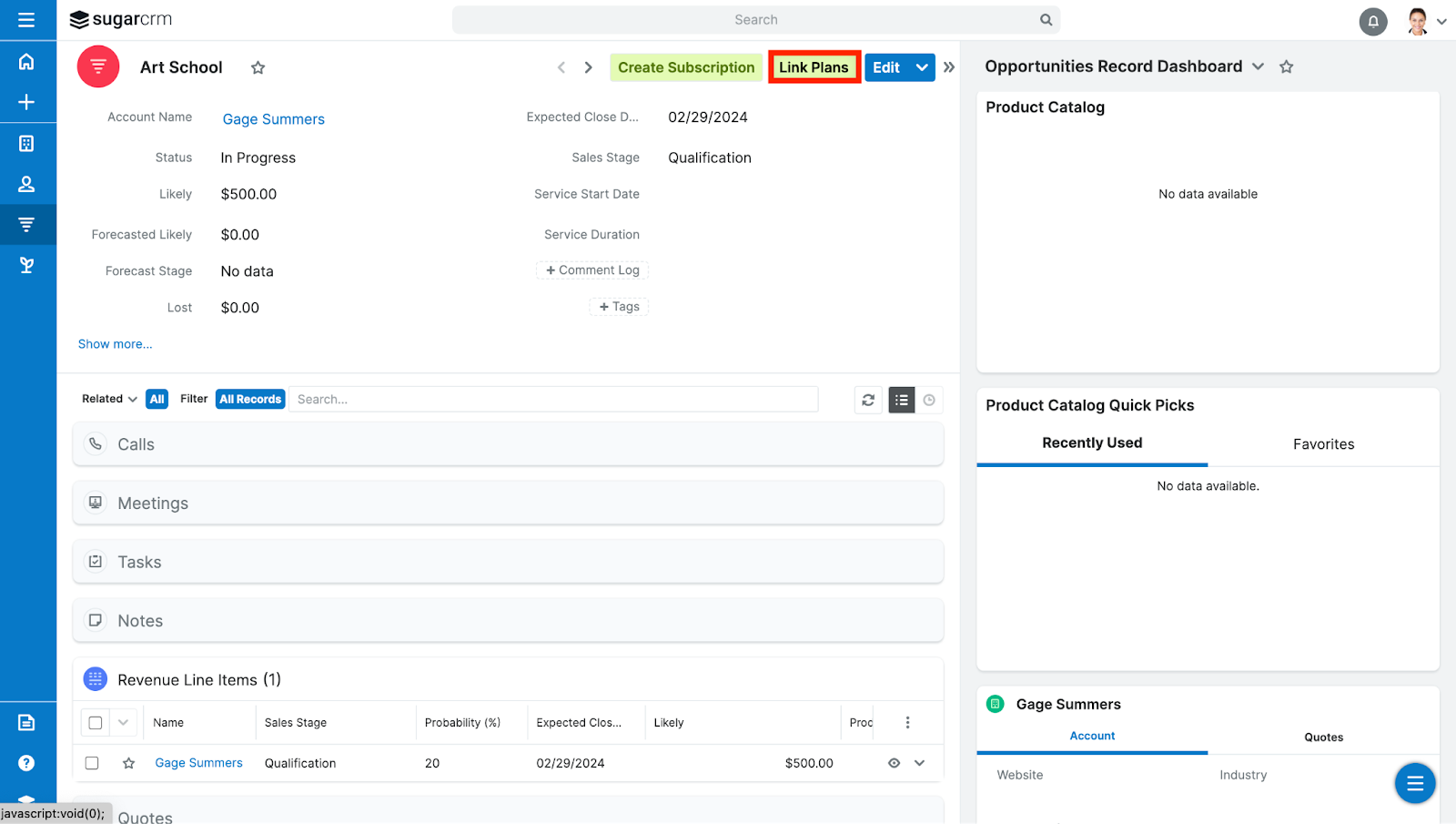Open the Related filter dropdown
This screenshot has height=824, width=1456.
(x=108, y=399)
